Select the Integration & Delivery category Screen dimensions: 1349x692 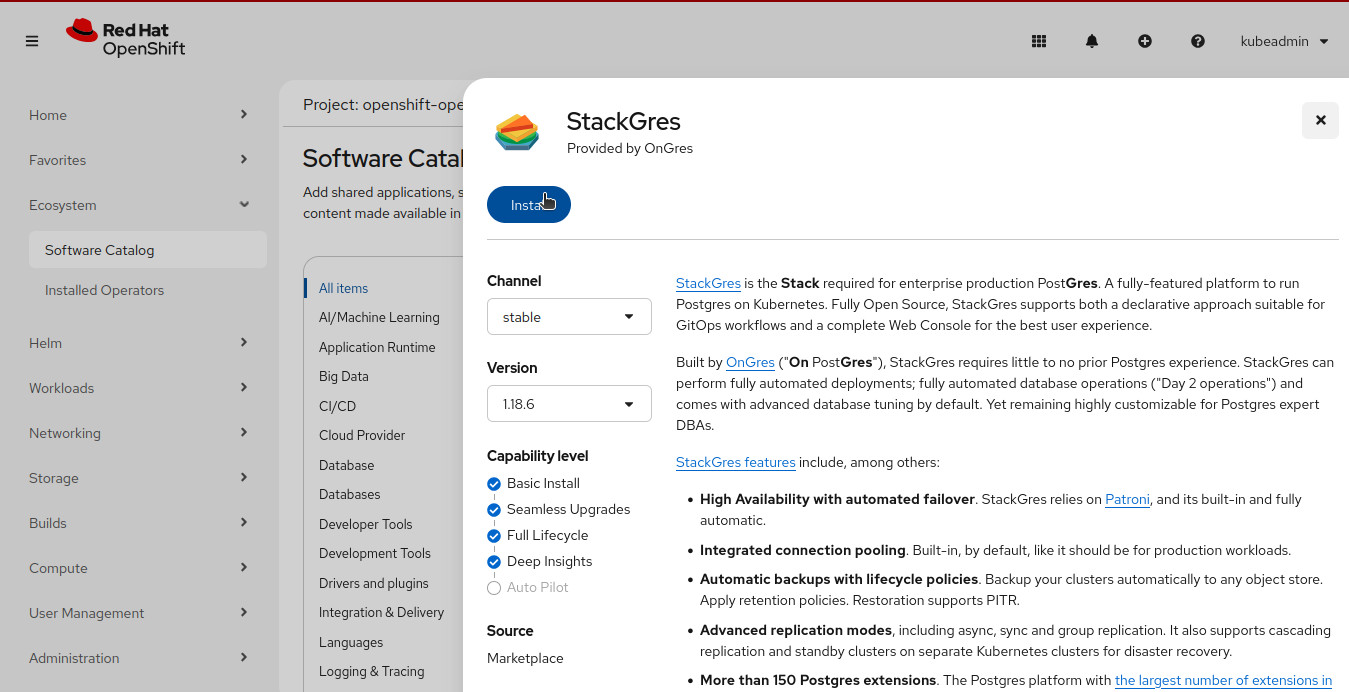click(x=381, y=612)
